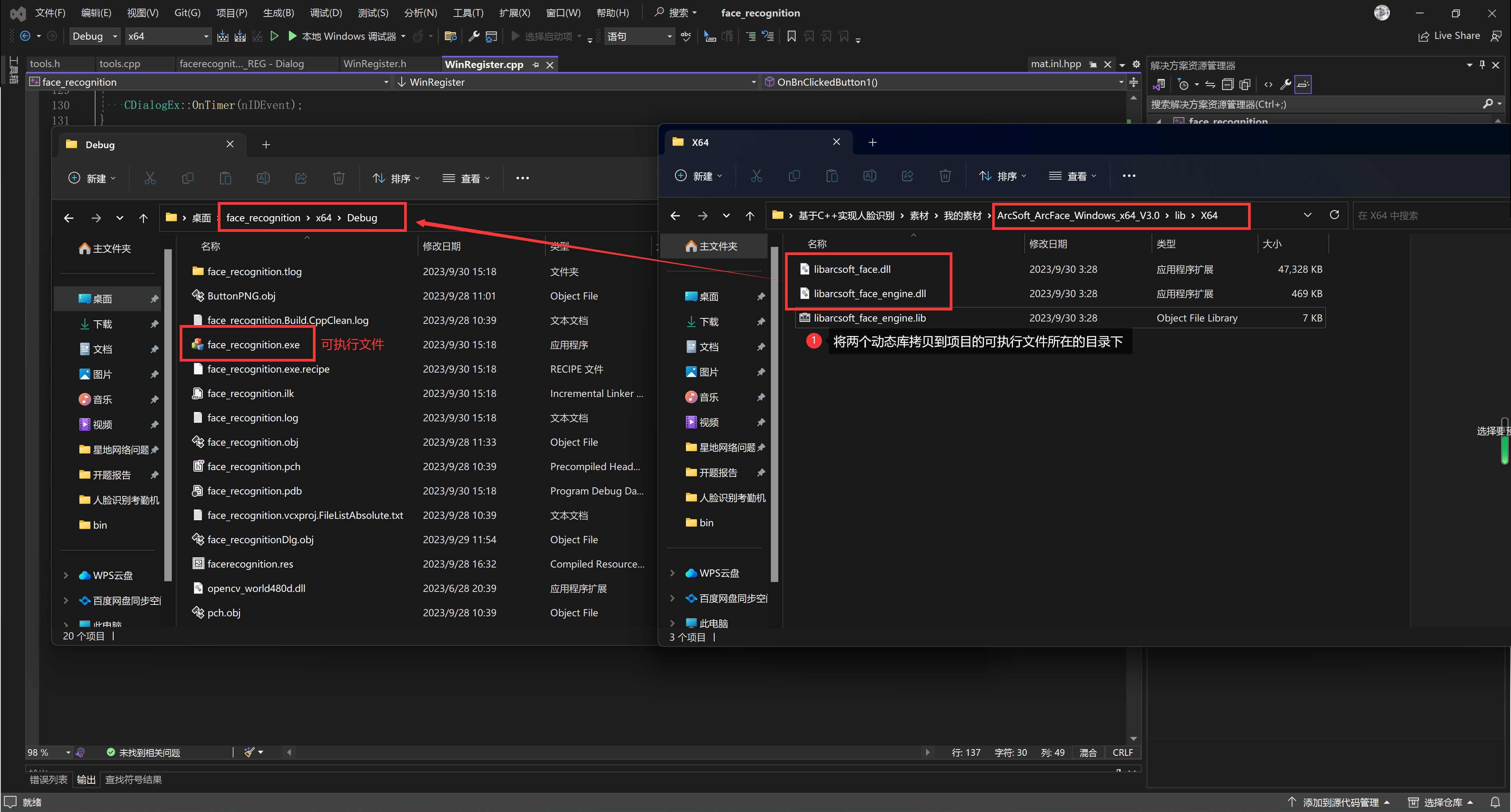Open the 生成(B) menu
1511x812 pixels.
(278, 13)
